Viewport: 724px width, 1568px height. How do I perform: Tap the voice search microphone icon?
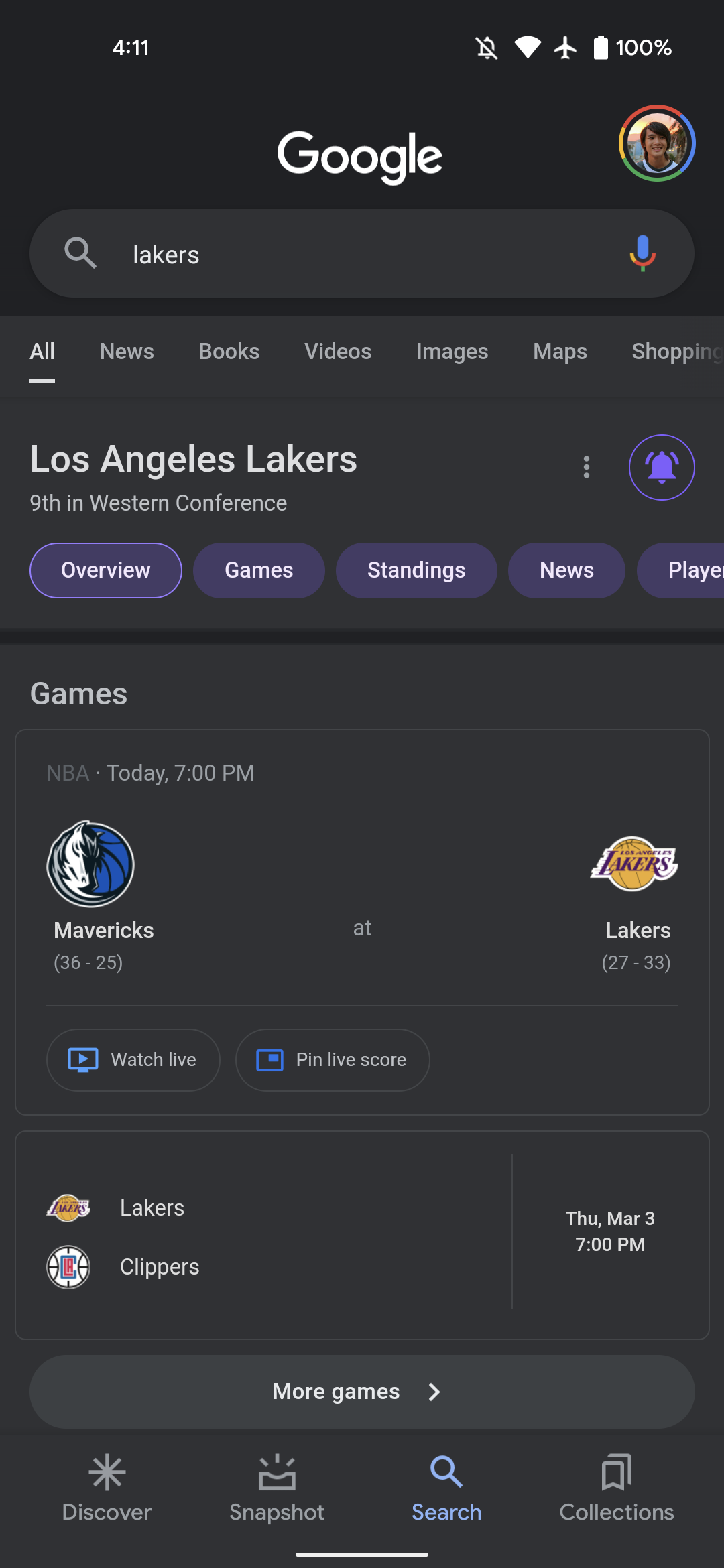[642, 253]
